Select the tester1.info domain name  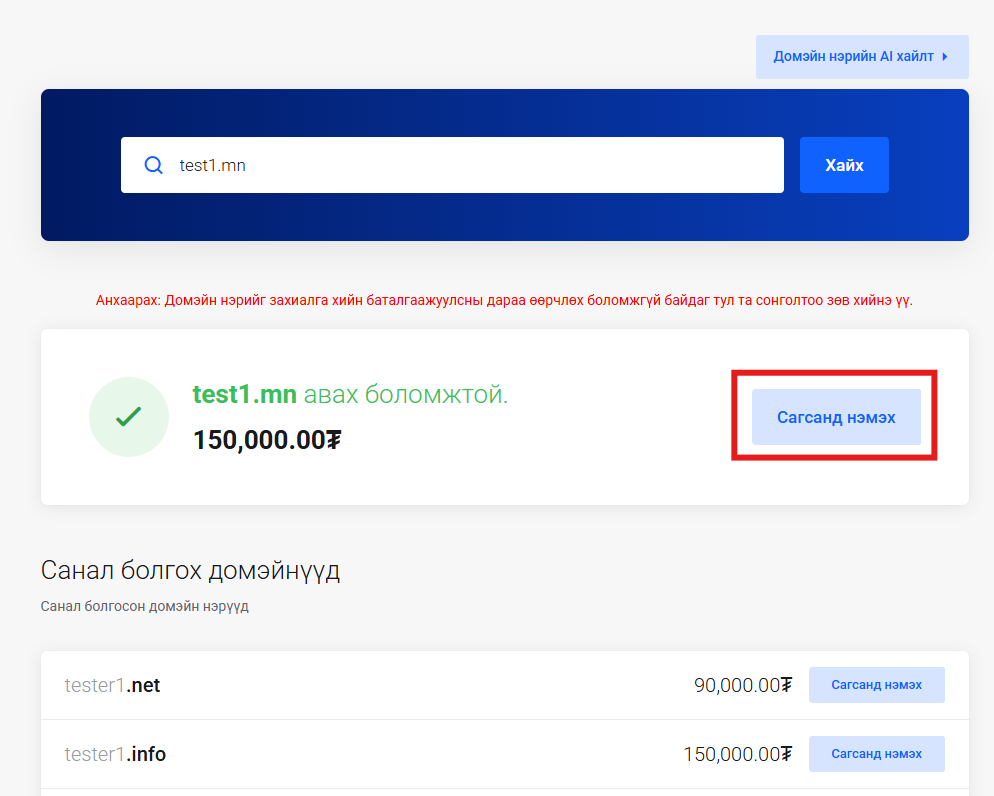tap(115, 754)
